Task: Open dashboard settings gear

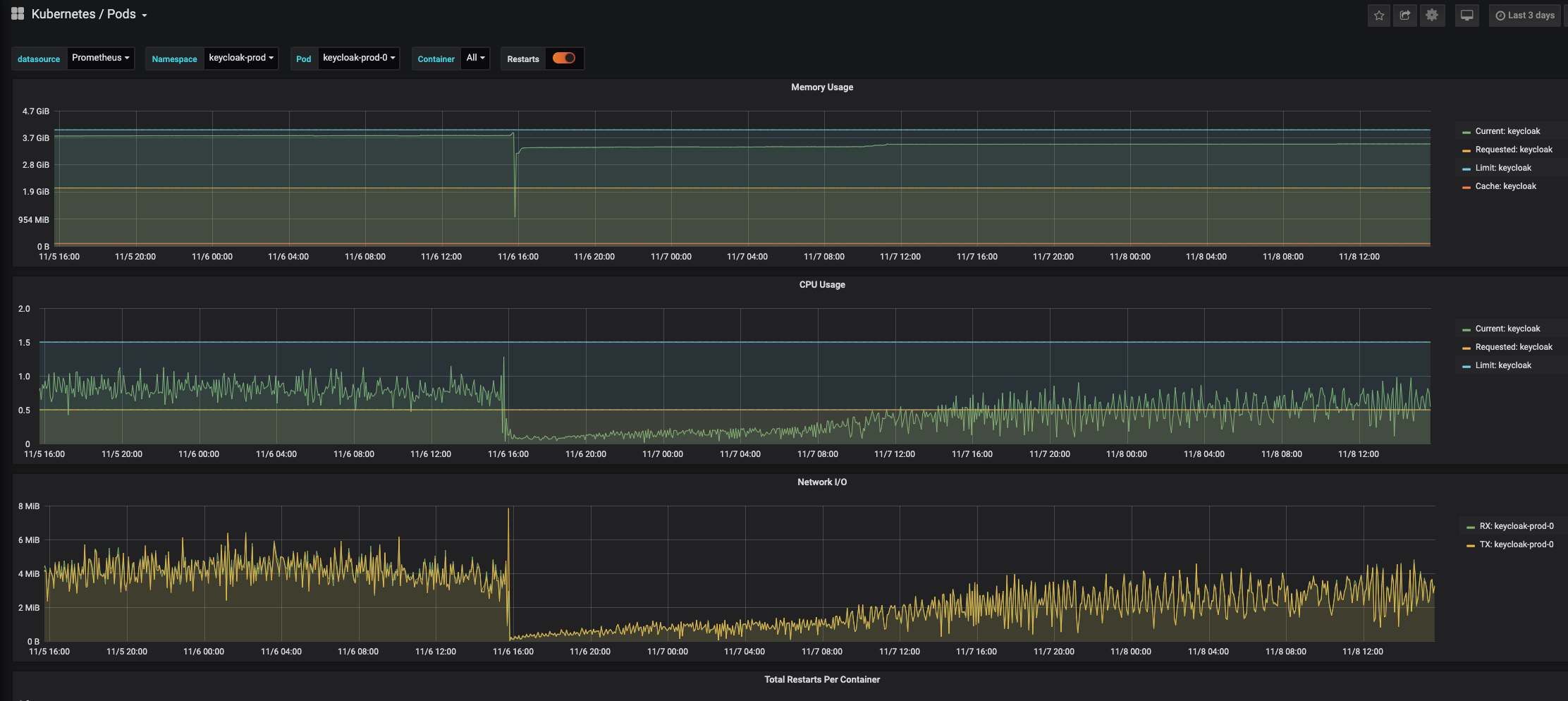Action: [1432, 16]
